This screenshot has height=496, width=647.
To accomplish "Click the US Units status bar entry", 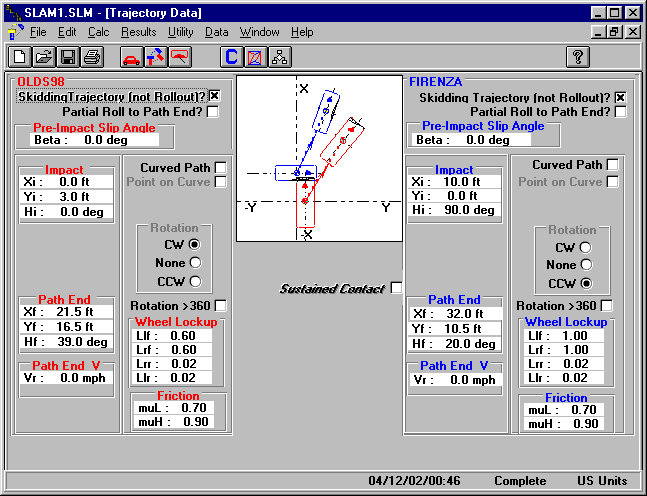I will [602, 481].
